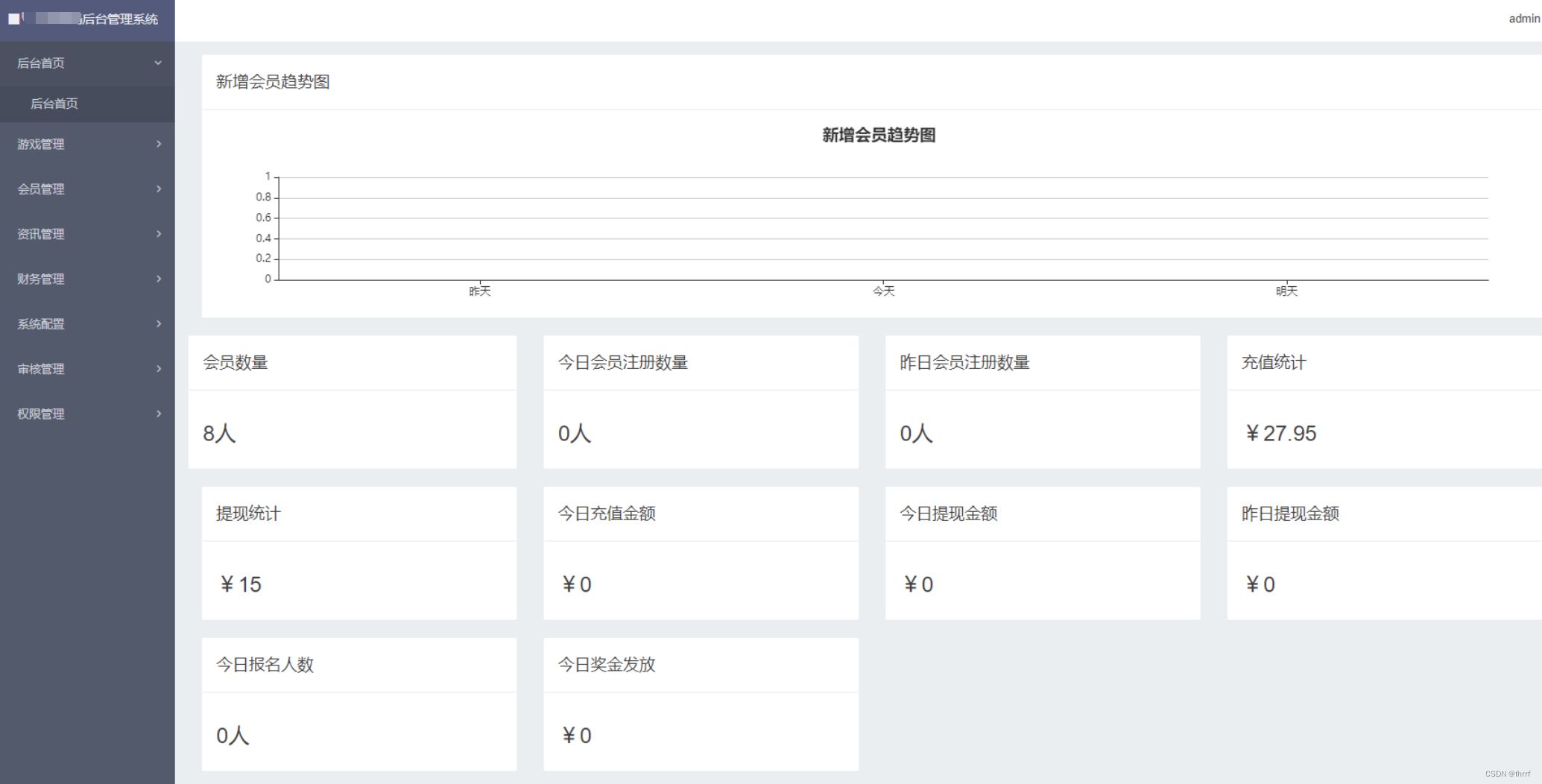Open the 游戏管理 menu section
The width and height of the screenshot is (1542, 784).
tap(41, 144)
